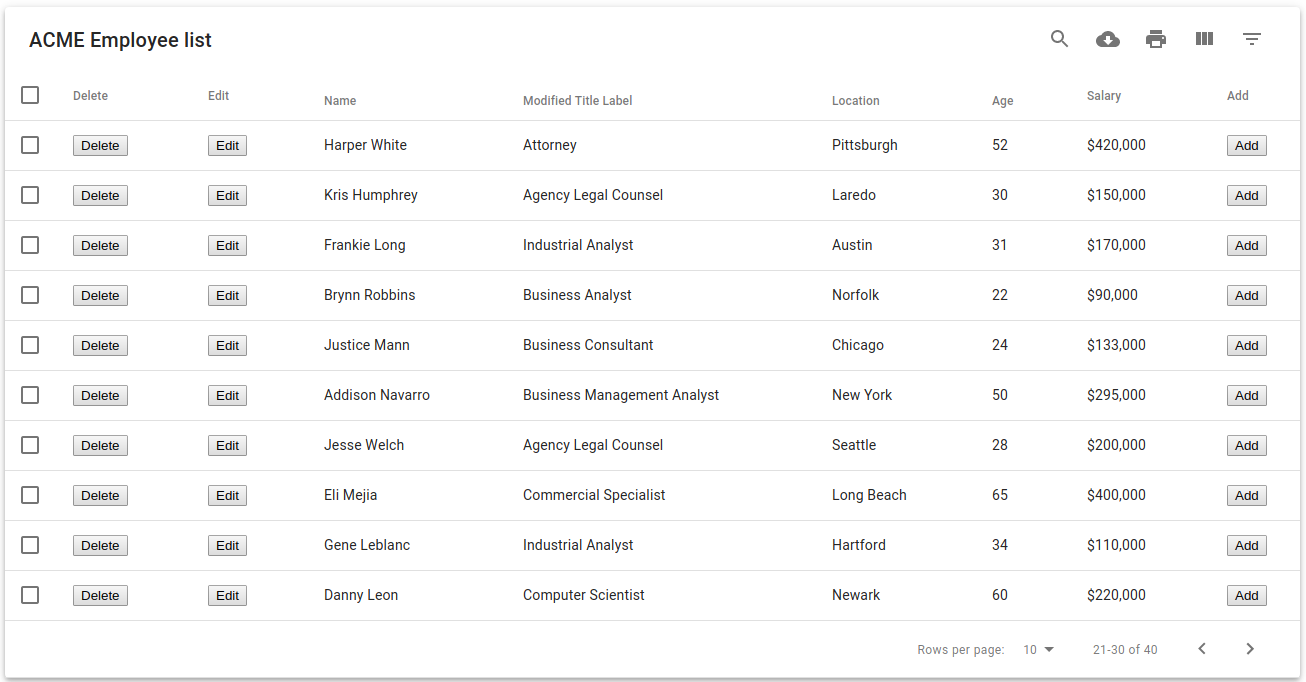This screenshot has width=1306, height=682.
Task: Click the cloud download export icon
Action: point(1107,39)
